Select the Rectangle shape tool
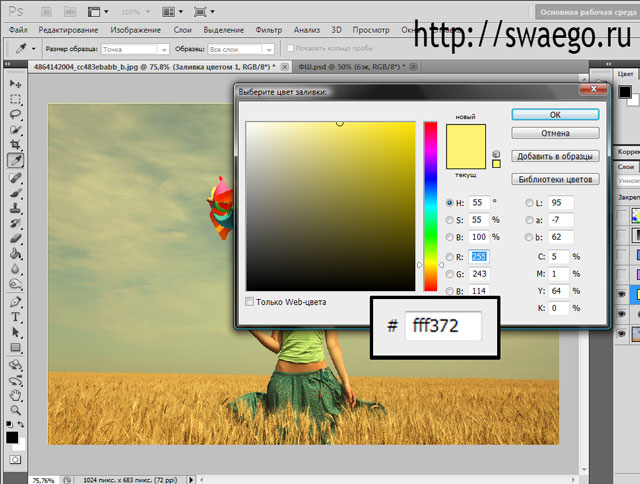Screen dimensions: 640x484 [x=16, y=347]
